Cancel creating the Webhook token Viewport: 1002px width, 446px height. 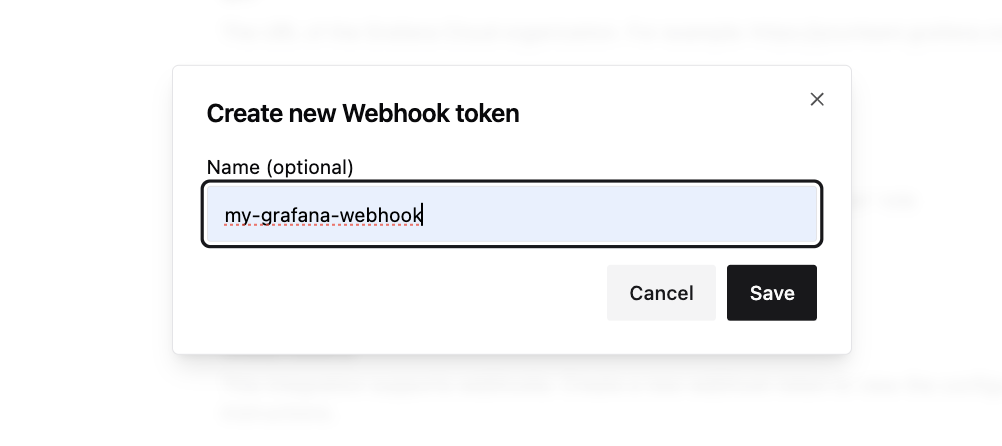(x=661, y=293)
